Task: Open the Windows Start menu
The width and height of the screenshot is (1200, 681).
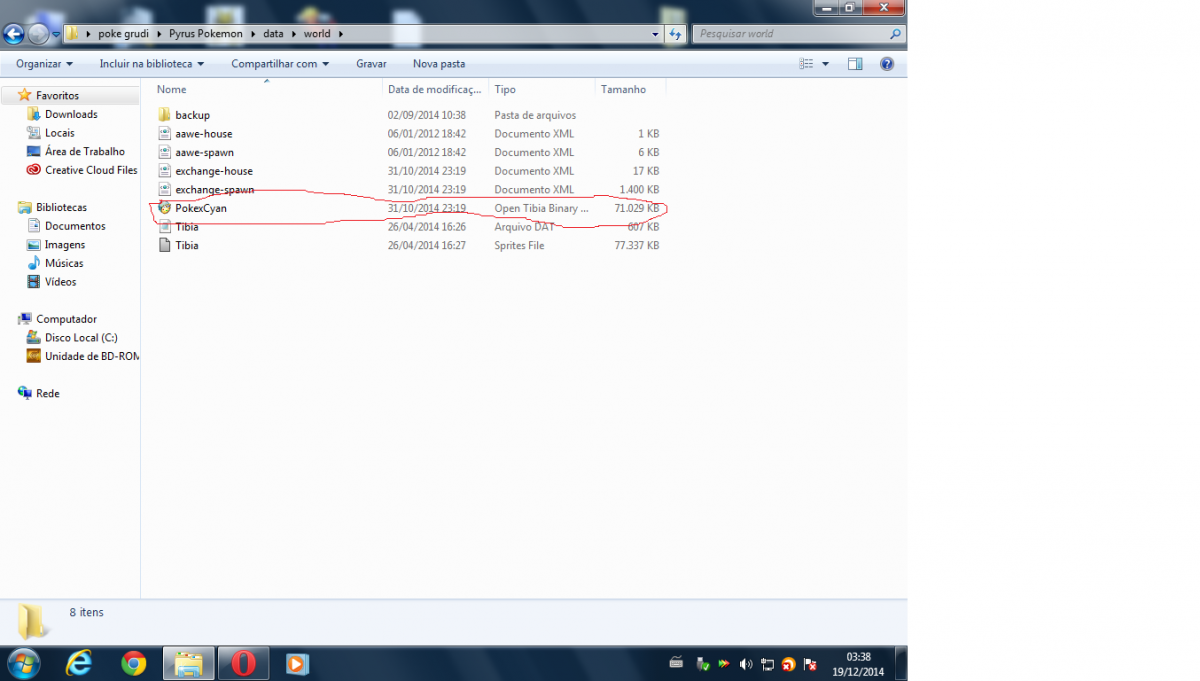Action: pyautogui.click(x=23, y=663)
